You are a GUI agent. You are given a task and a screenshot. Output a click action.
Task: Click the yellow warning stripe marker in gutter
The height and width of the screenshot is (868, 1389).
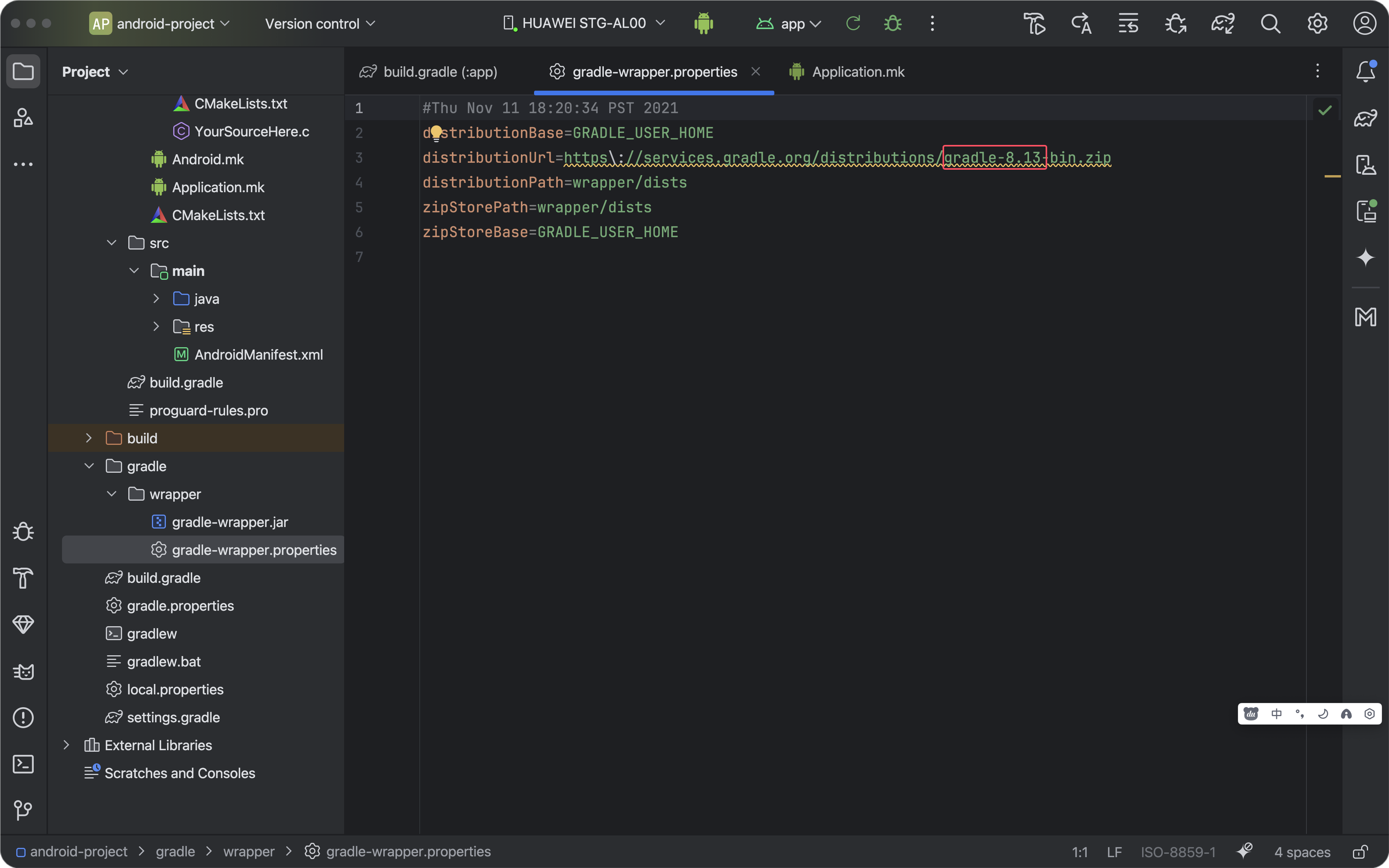1332,176
